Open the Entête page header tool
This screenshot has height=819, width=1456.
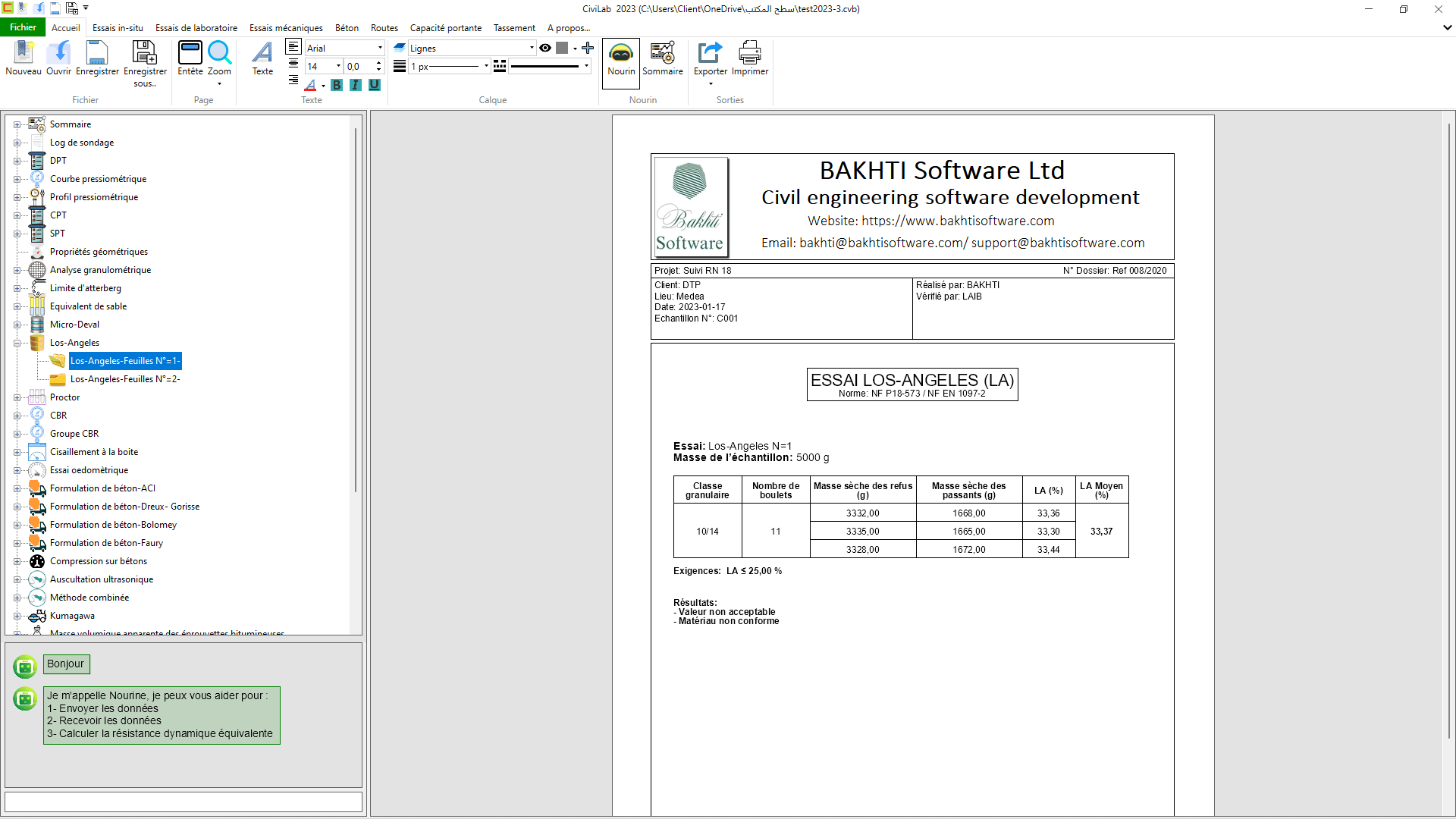190,58
